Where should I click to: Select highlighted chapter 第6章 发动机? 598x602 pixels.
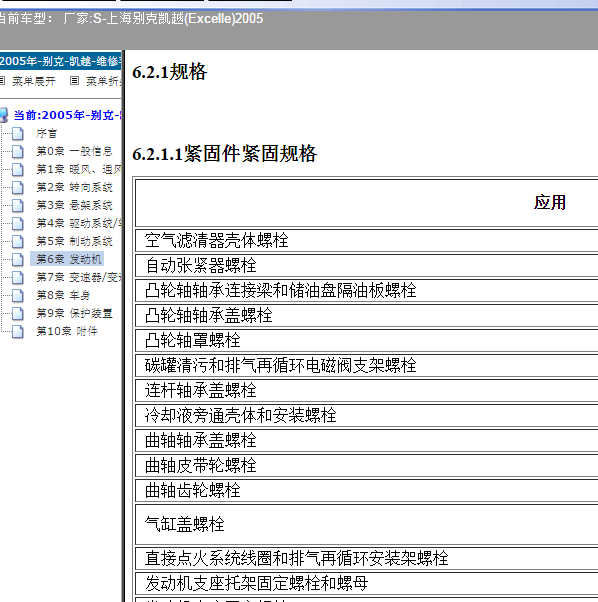pyautogui.click(x=67, y=260)
